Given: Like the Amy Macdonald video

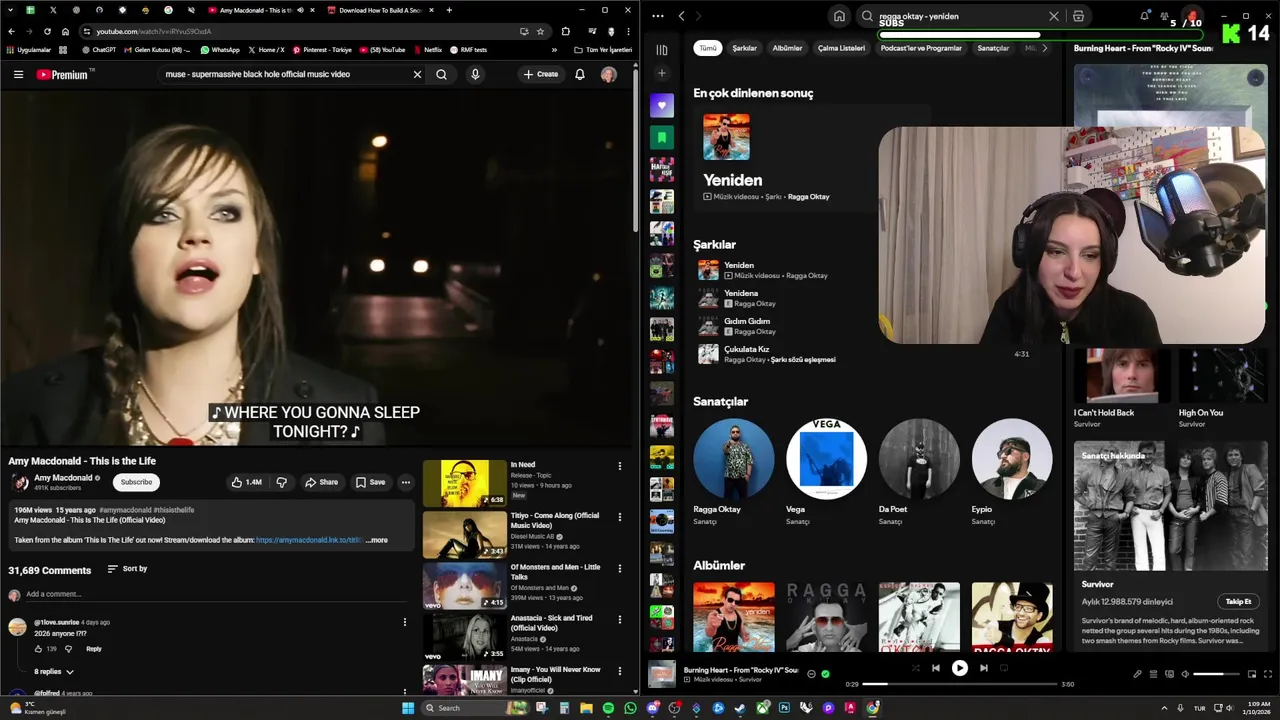Looking at the screenshot, I should tap(246, 482).
